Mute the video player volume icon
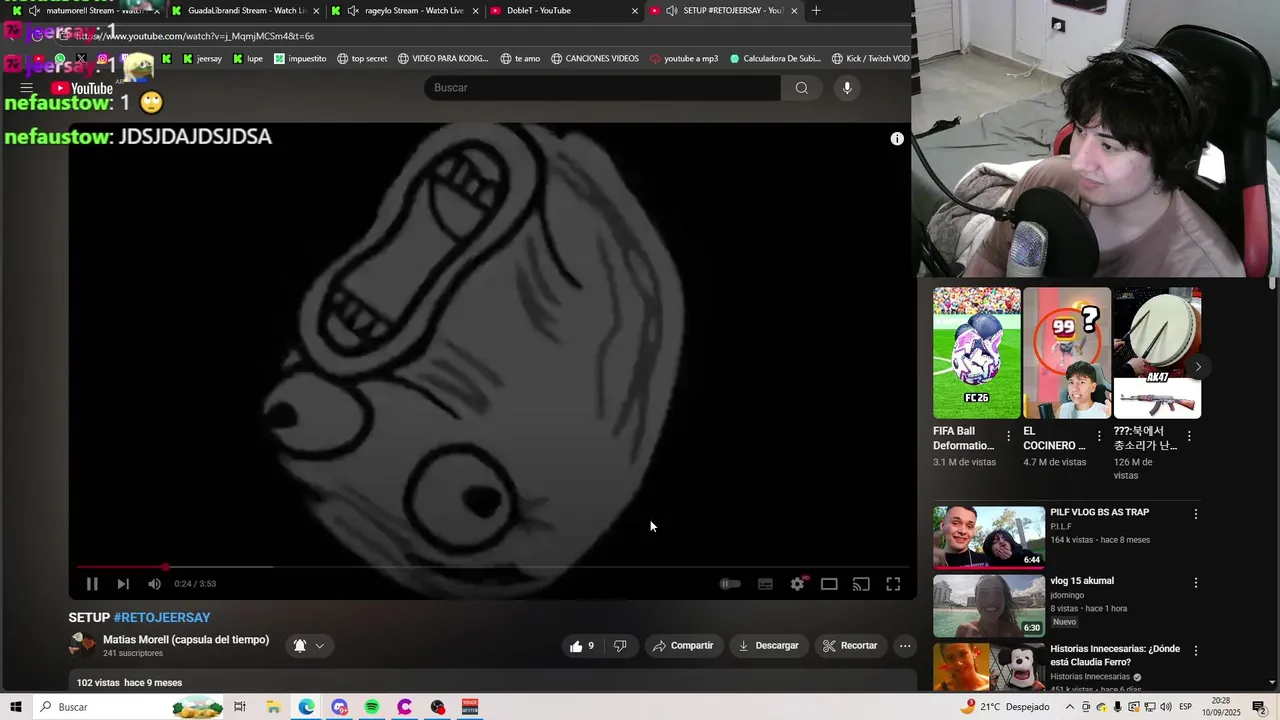The image size is (1280, 720). coord(154,584)
